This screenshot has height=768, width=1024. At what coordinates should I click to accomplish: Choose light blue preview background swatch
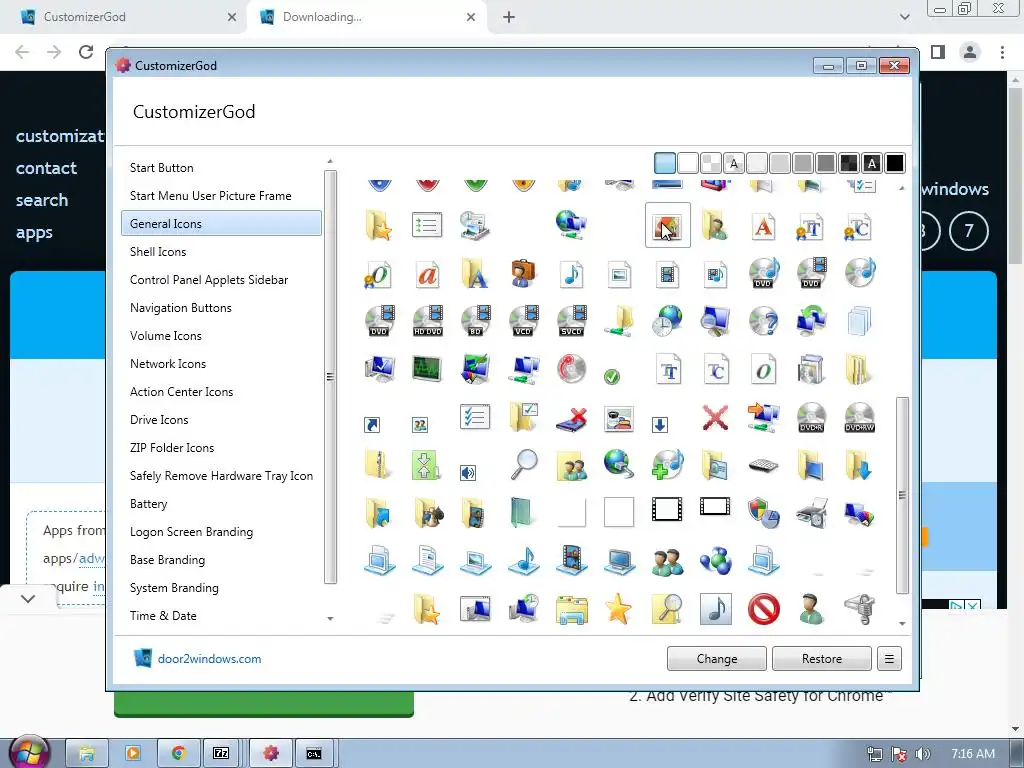point(665,163)
